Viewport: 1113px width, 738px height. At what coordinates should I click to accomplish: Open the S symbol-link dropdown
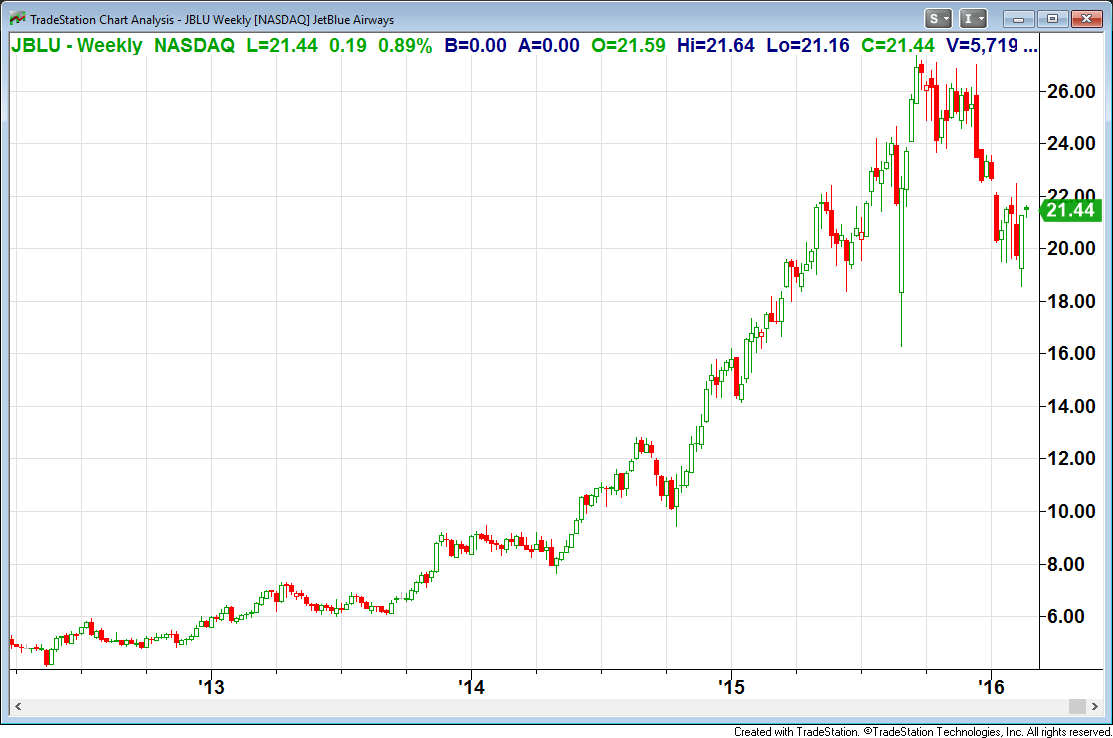tap(938, 19)
